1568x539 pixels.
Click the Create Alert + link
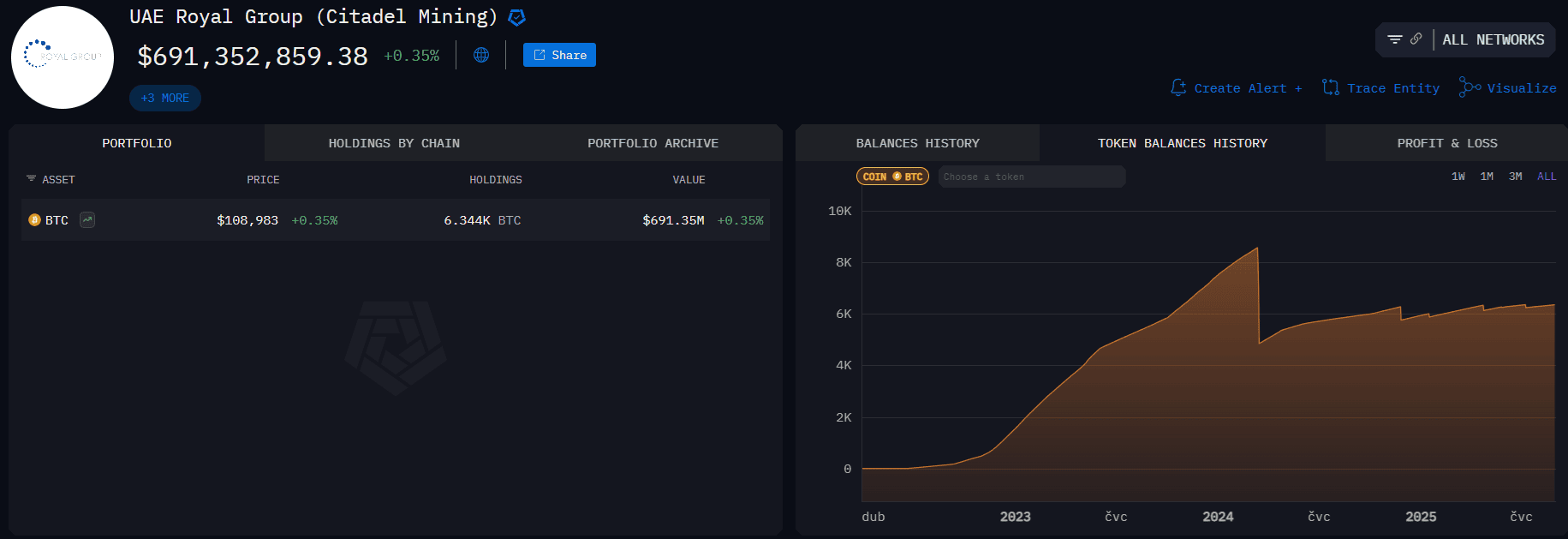click(1237, 88)
